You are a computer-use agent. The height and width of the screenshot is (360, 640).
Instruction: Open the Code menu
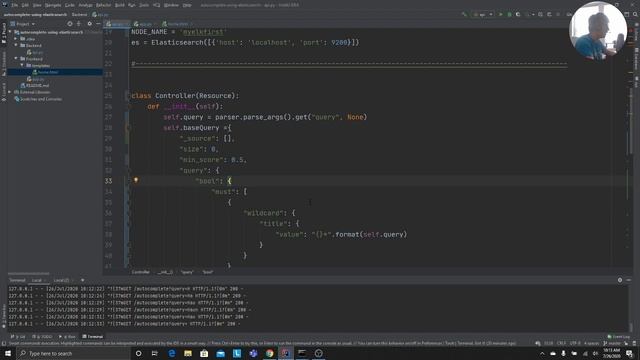click(x=70, y=5)
